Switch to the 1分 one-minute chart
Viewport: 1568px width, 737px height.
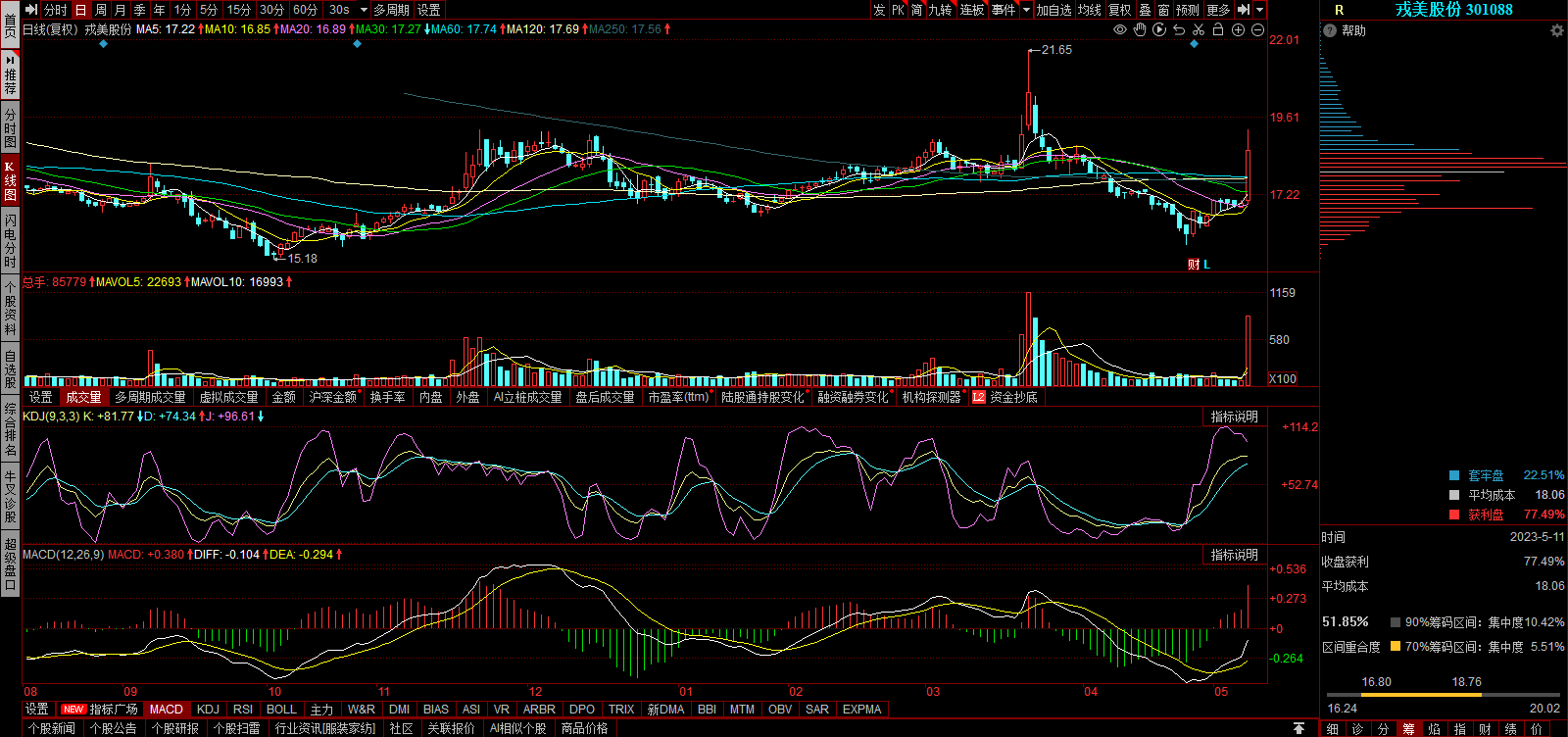tap(183, 10)
